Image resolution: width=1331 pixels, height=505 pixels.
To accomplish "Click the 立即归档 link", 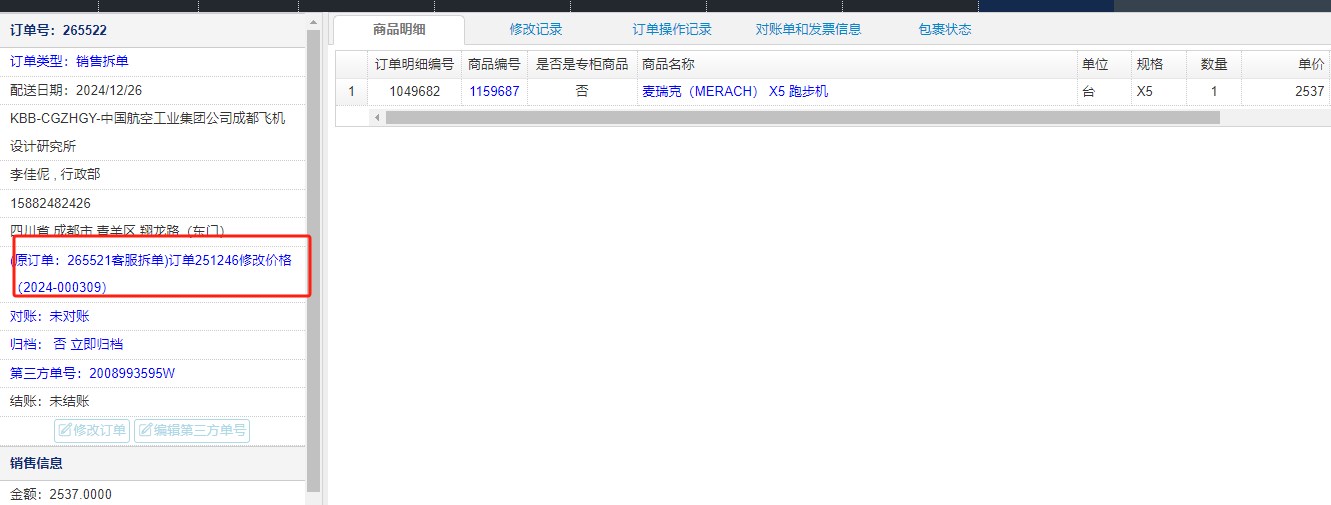I will point(97,344).
